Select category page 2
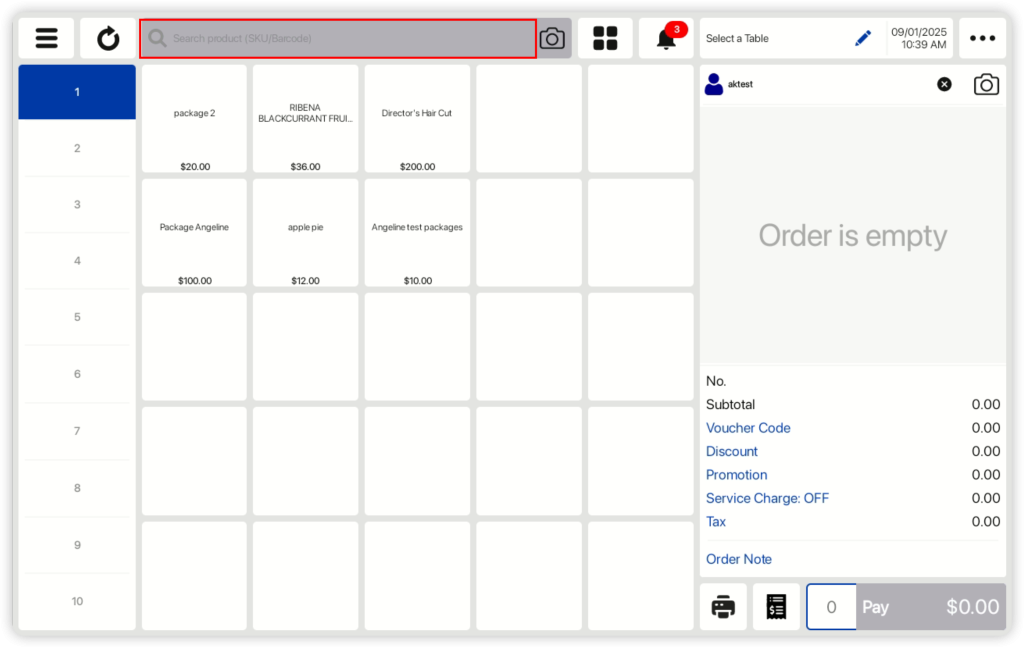 [x=77, y=148]
